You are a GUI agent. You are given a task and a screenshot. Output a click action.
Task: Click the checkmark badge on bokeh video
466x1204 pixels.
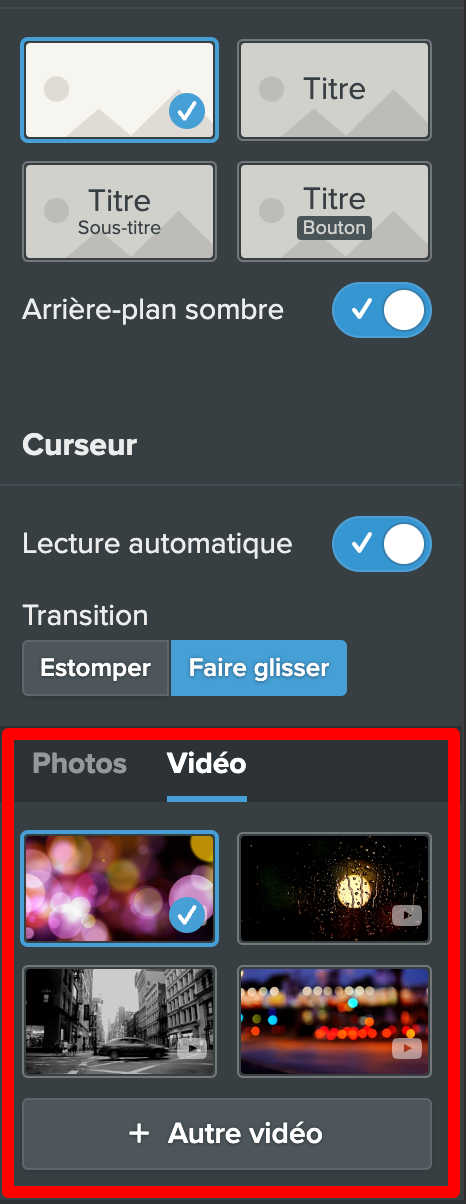pyautogui.click(x=187, y=914)
